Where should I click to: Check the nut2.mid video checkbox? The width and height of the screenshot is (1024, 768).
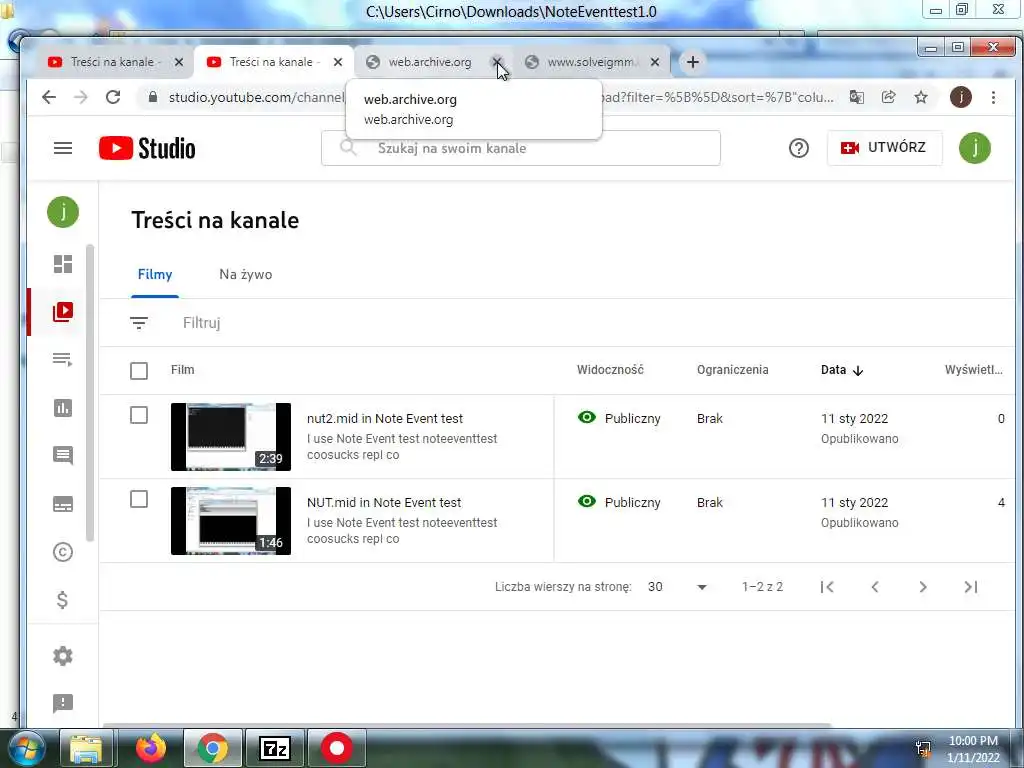coord(139,415)
